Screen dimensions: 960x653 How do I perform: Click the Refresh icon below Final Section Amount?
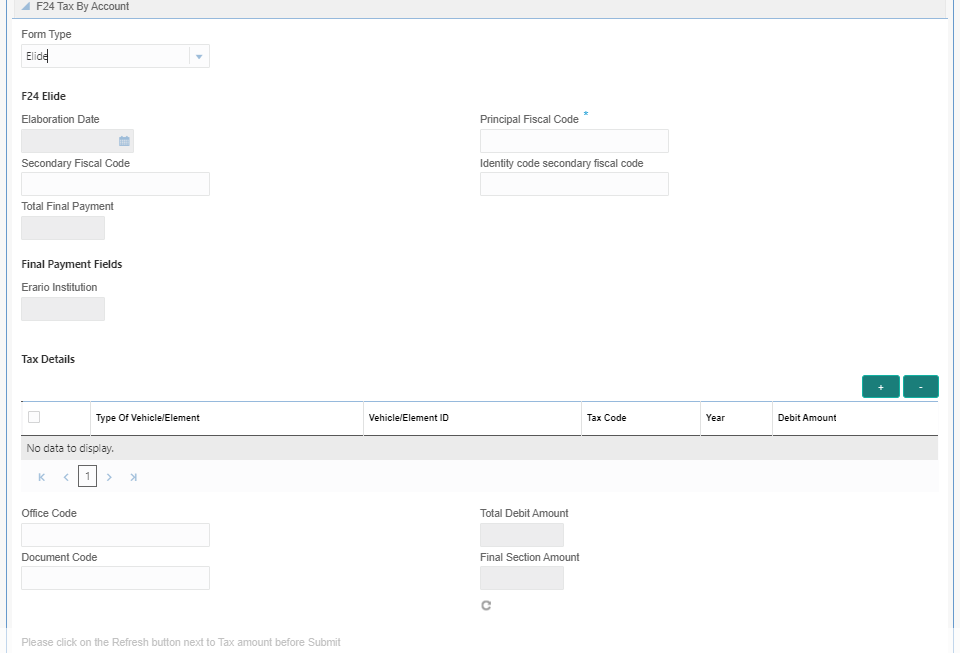tap(486, 605)
